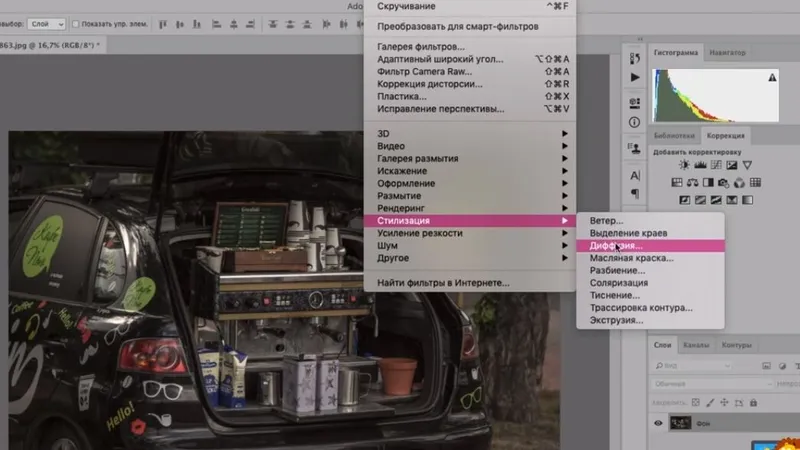Screen dimensions: 800x450
Task: Add a Brightness/Contrast adjustment
Action: point(685,164)
